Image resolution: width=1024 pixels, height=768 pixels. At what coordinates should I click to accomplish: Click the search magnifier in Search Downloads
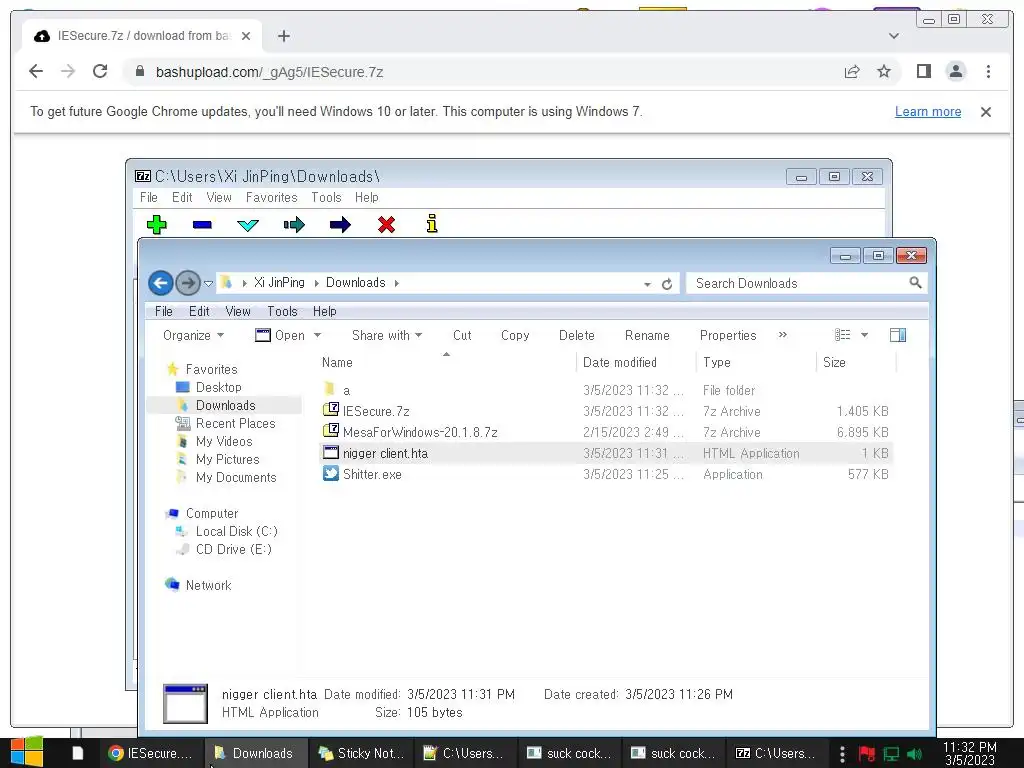click(916, 283)
